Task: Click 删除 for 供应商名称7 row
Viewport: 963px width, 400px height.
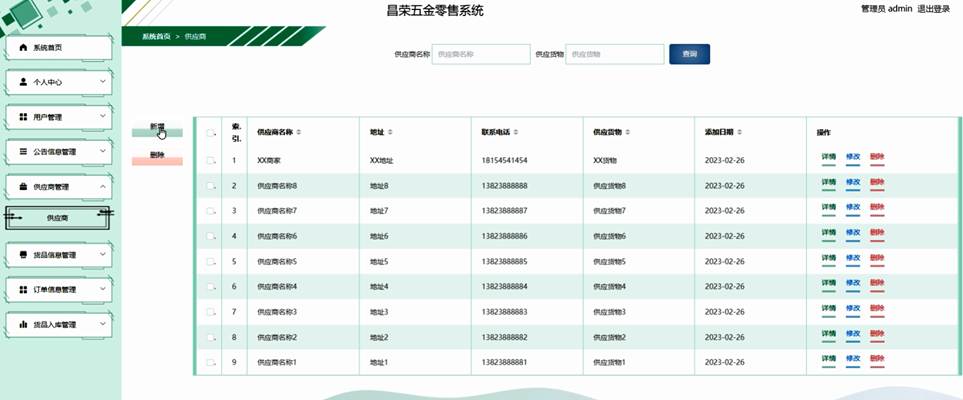Action: [877, 208]
